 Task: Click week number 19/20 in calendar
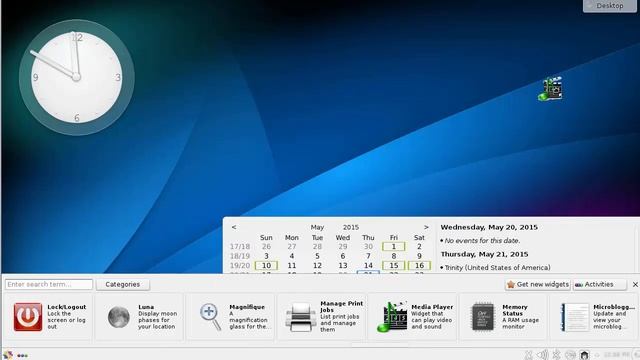pos(240,266)
